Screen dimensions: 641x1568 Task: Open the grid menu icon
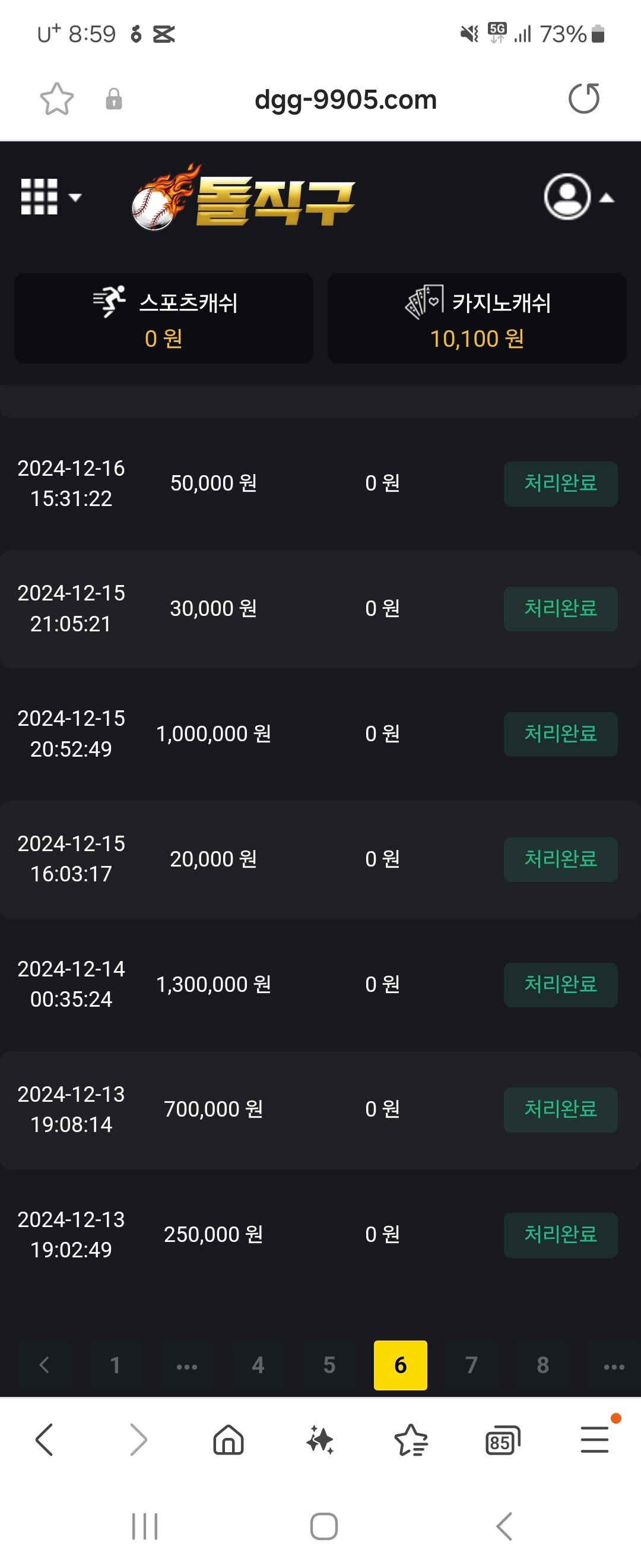51,197
